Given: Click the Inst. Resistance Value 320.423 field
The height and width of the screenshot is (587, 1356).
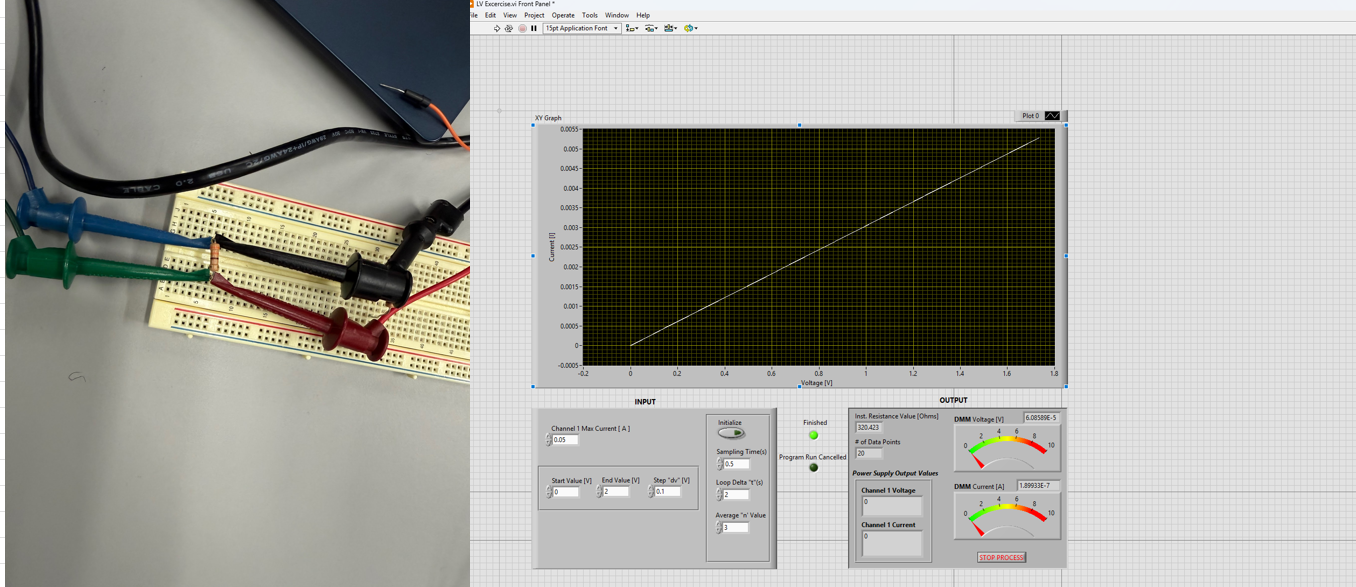Looking at the screenshot, I should 869,427.
